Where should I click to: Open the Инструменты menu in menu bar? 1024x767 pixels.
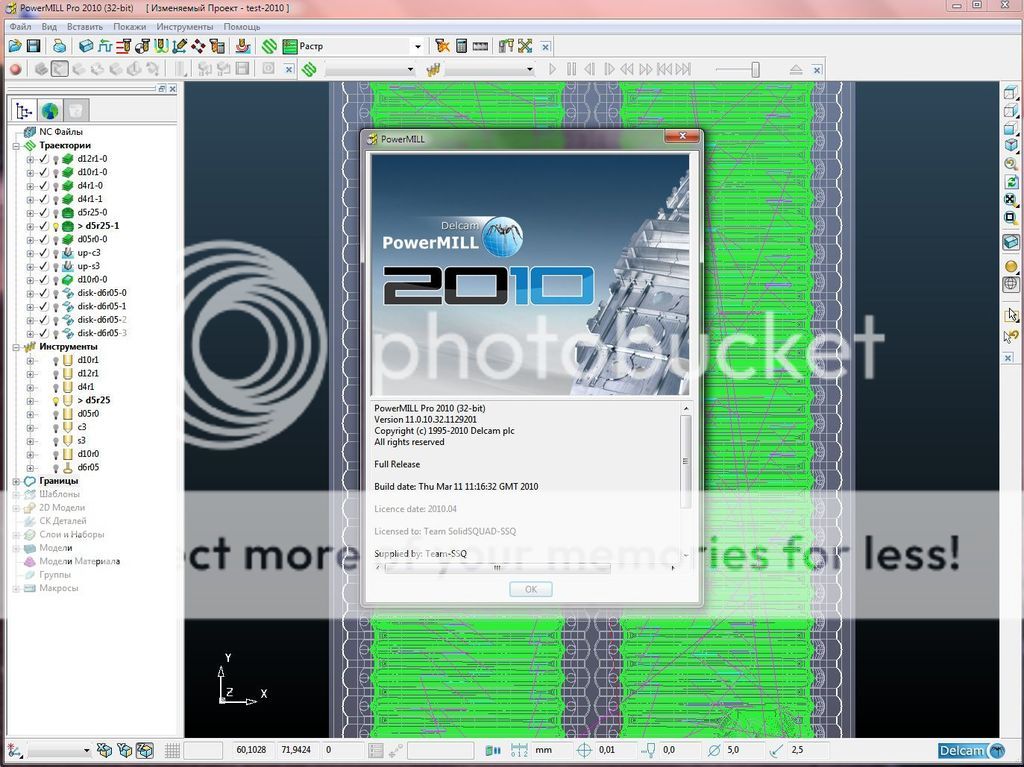click(x=185, y=26)
